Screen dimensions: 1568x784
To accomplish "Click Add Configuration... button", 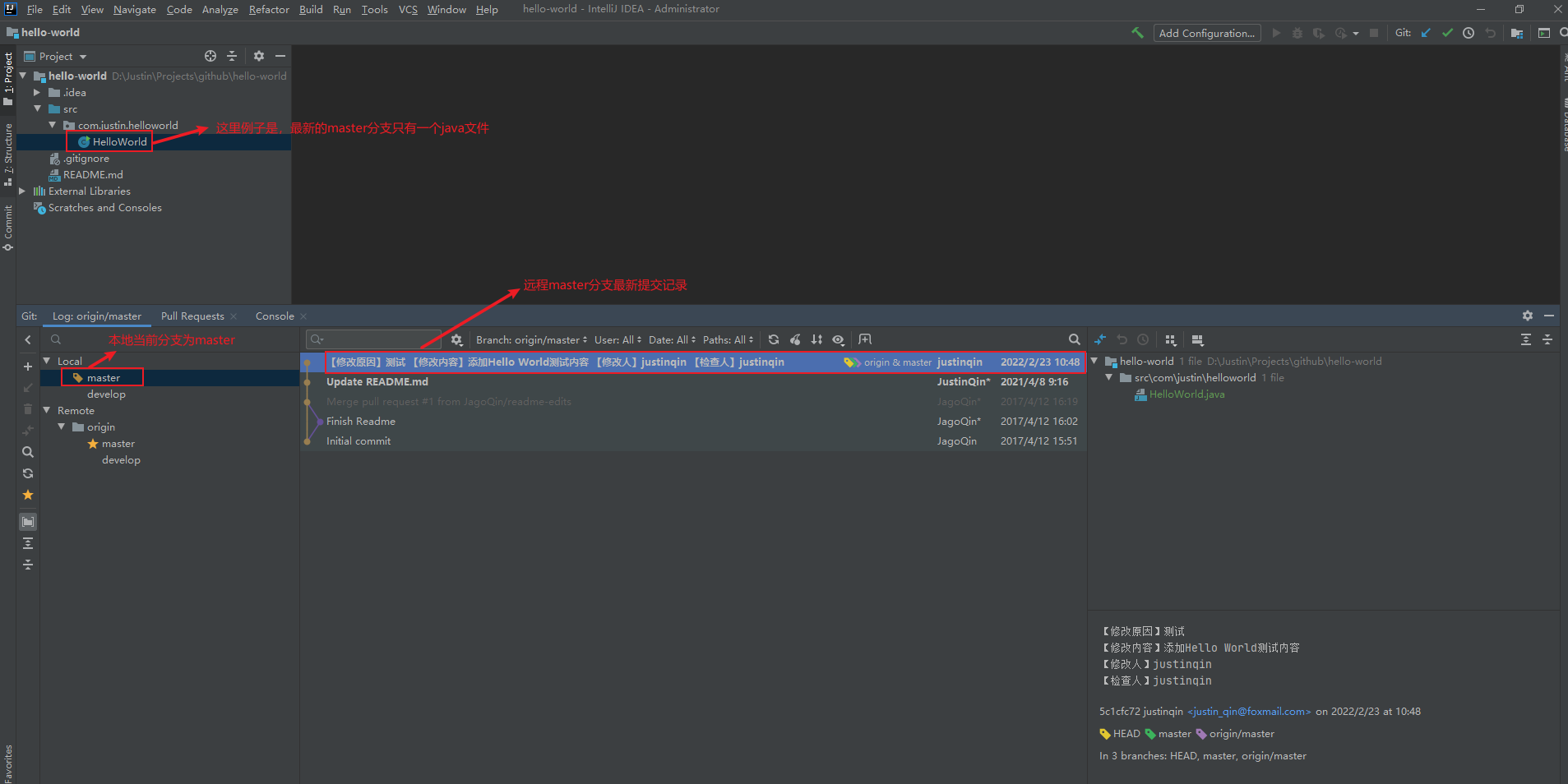I will tap(1207, 33).
